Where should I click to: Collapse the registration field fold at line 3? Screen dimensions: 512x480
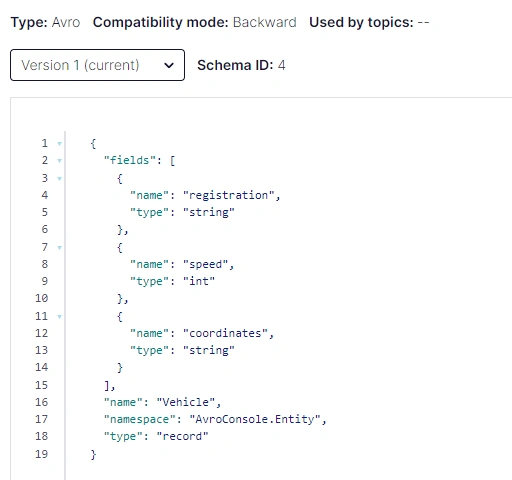[59, 179]
